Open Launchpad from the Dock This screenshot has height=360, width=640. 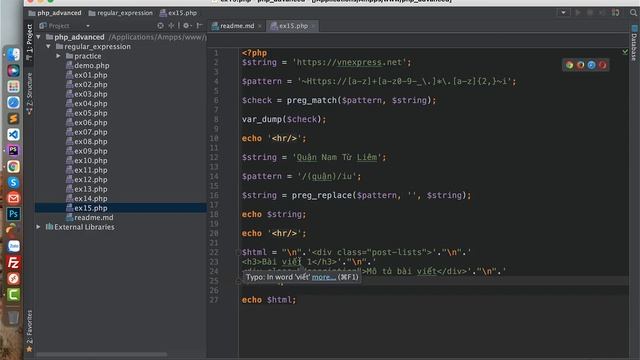coord(13,87)
